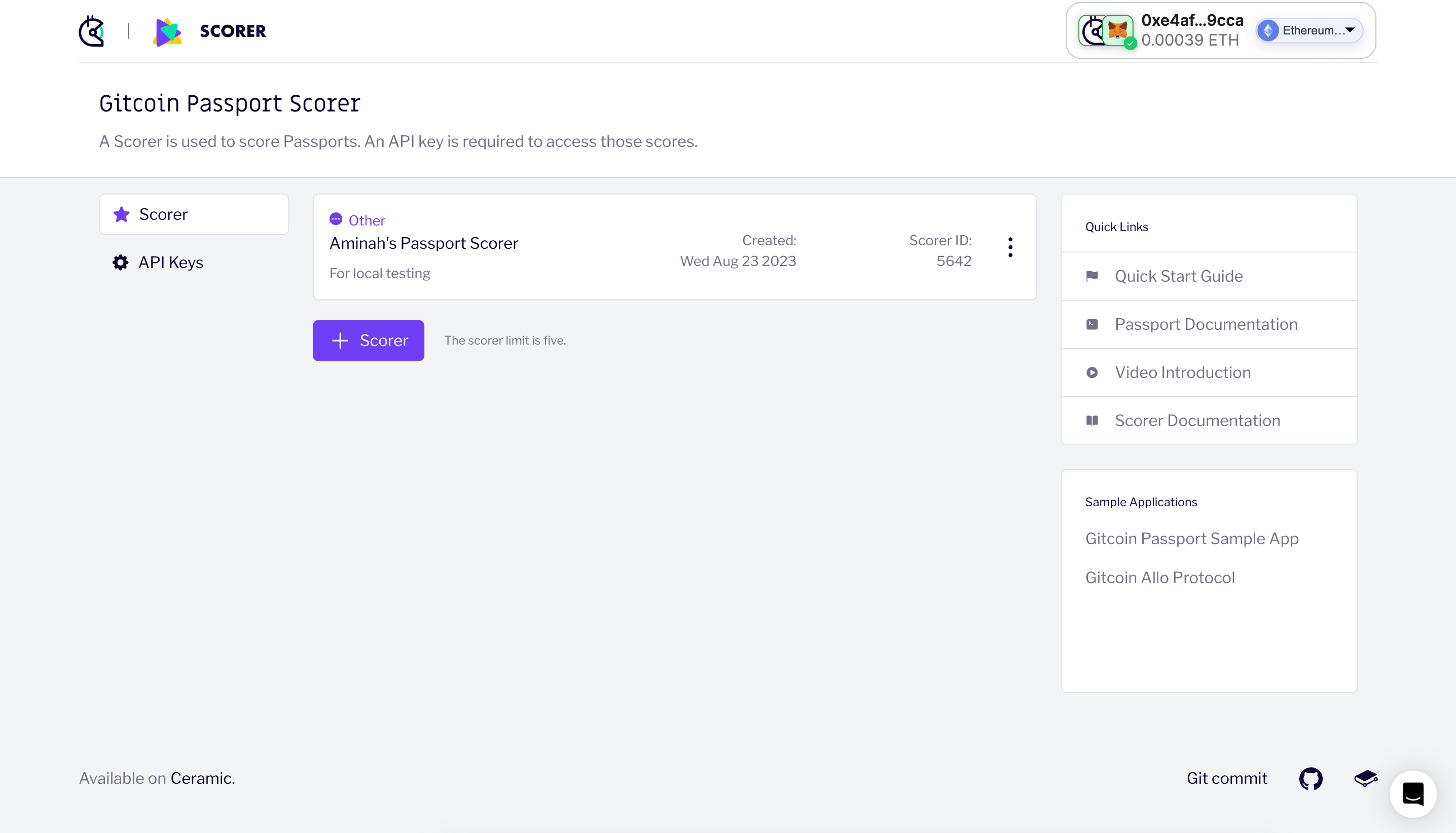Click the Wed Aug 23 2023 created date
The image size is (1456, 833).
[x=738, y=261]
